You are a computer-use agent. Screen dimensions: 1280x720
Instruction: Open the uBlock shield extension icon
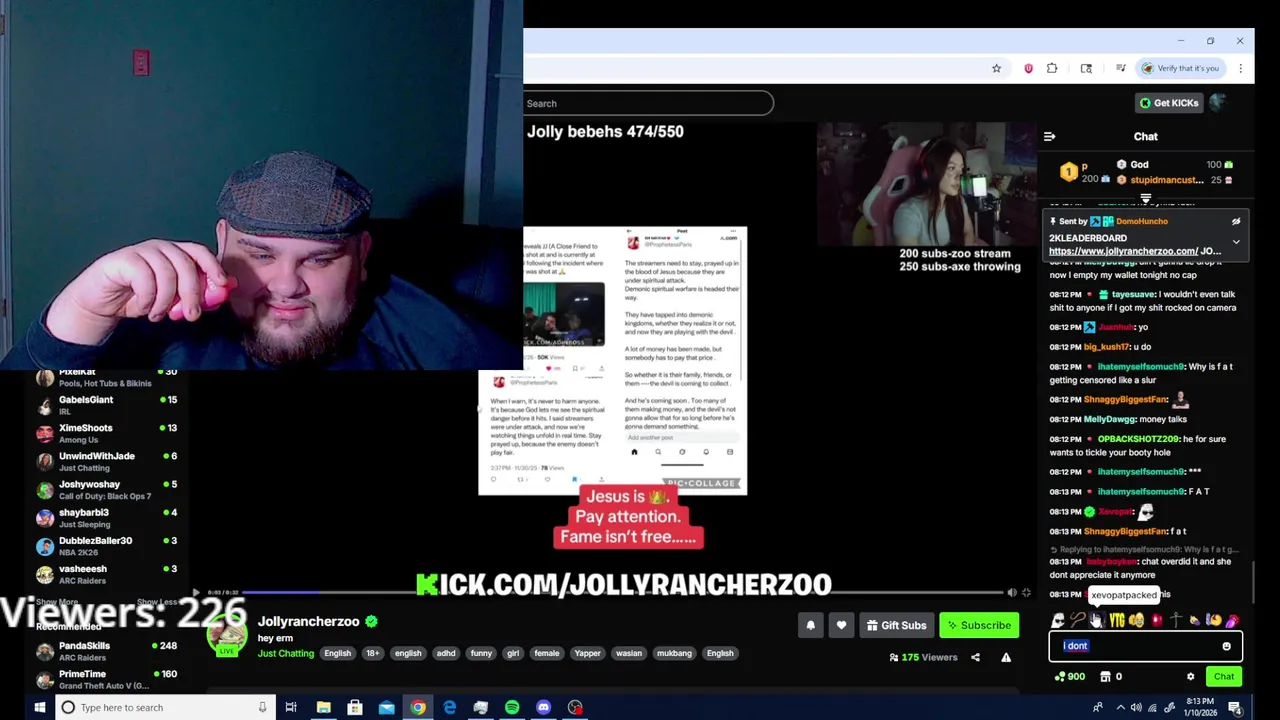tap(1028, 68)
